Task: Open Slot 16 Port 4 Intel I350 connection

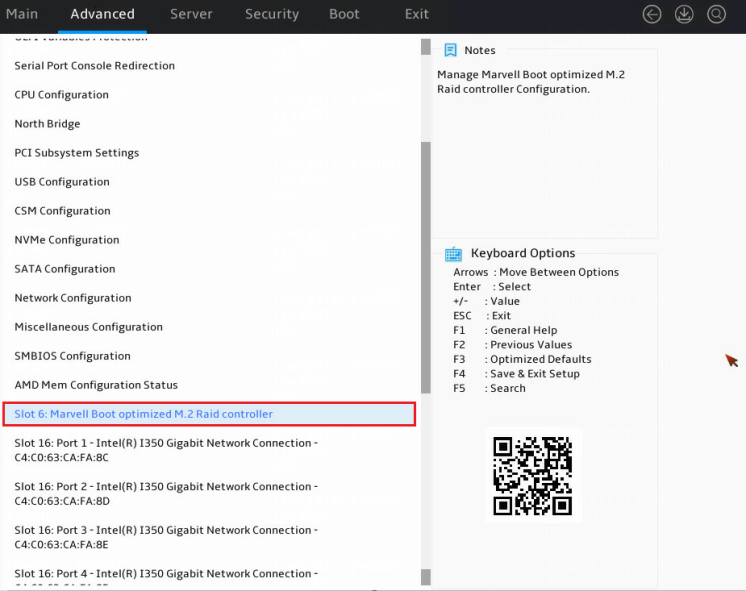Action: point(166,576)
